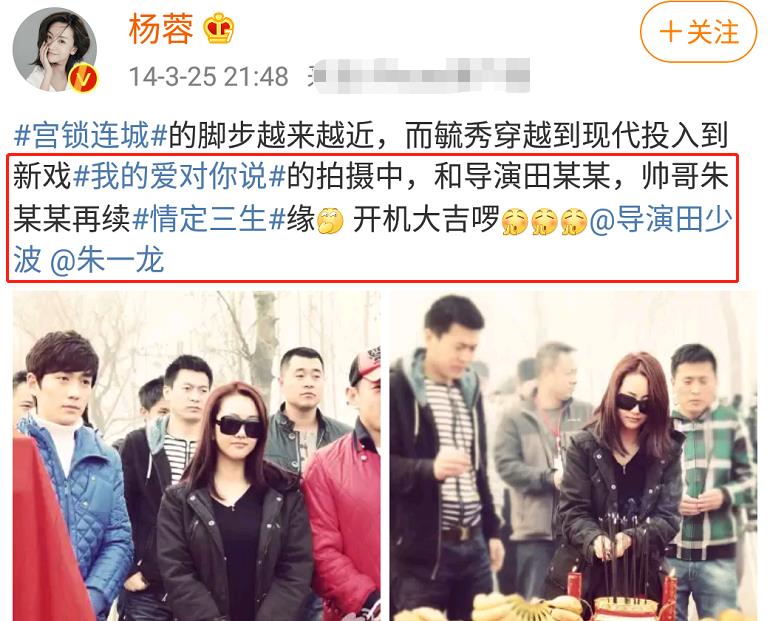The image size is (771, 621).
Task: Open the right incense ceremony photo
Action: point(573,456)
